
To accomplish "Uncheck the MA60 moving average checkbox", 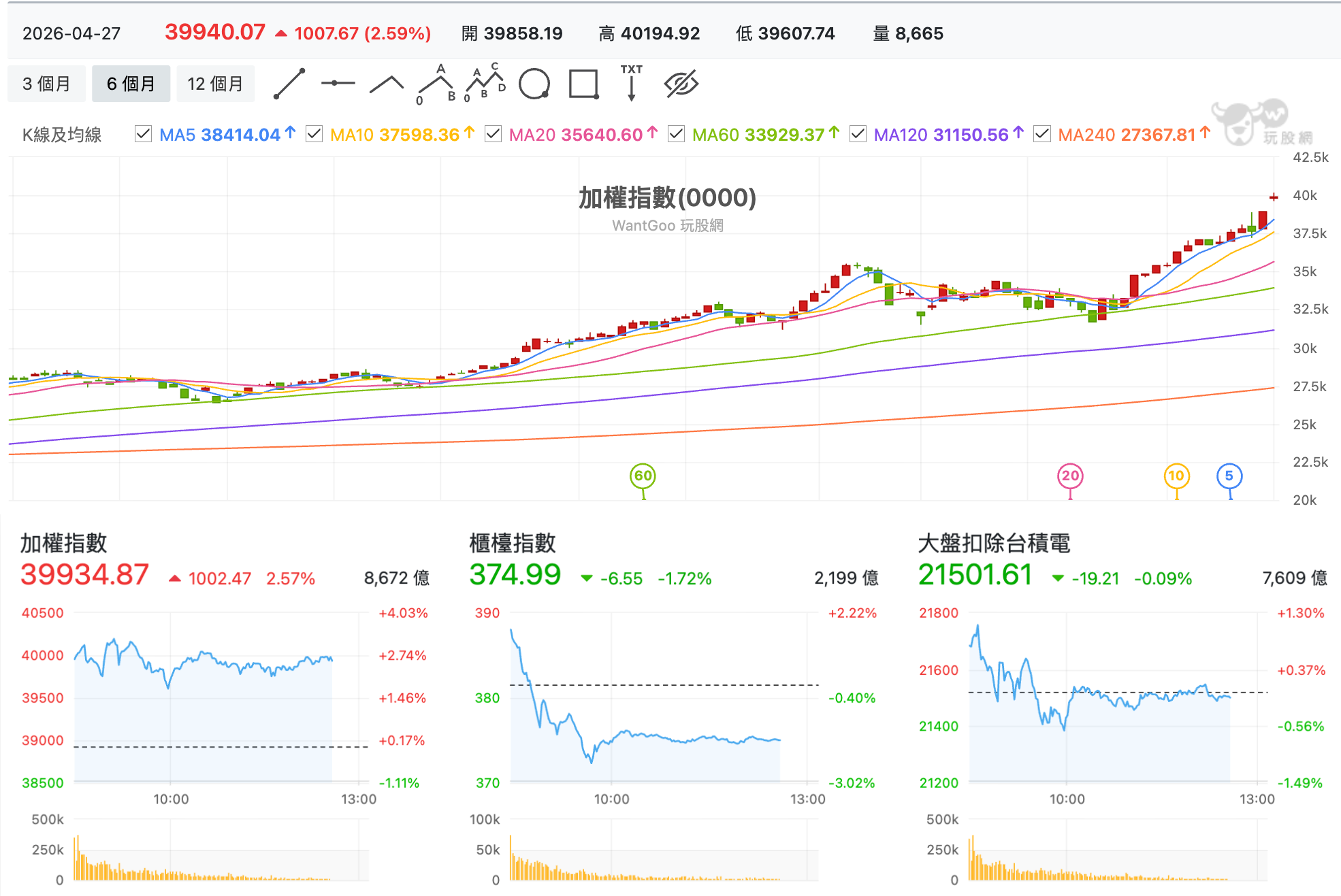I will pyautogui.click(x=676, y=134).
